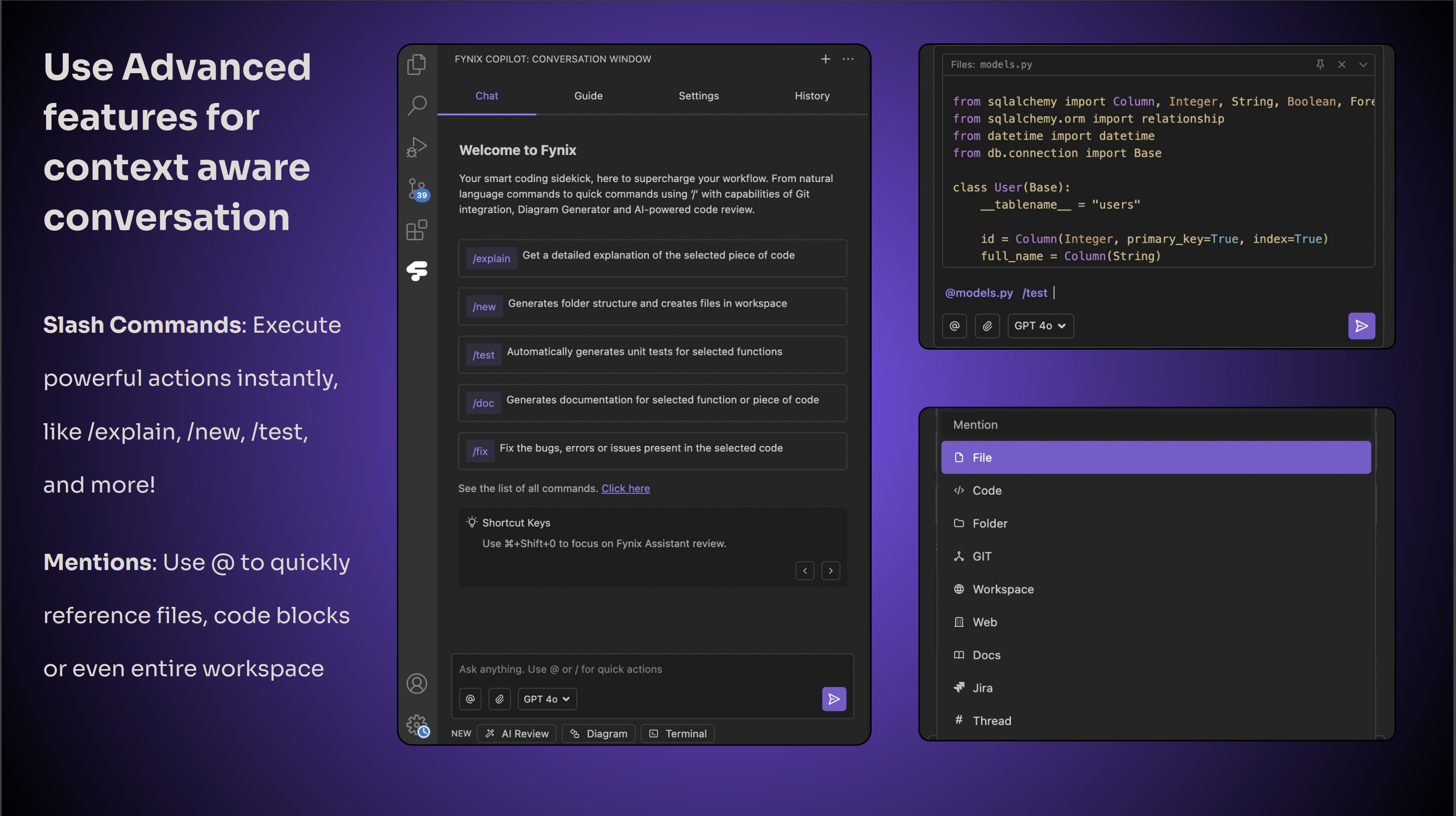The height and width of the screenshot is (816, 1456).
Task: Open GPT 4o model dropdown in chat
Action: click(x=546, y=699)
